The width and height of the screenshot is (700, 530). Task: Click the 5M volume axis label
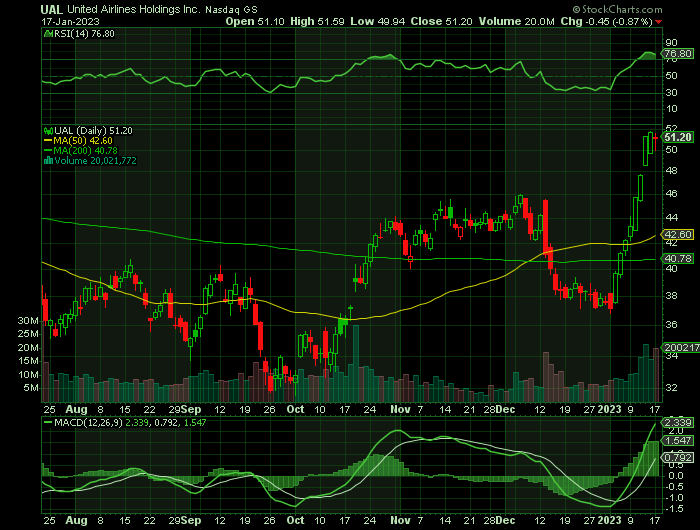[31, 388]
